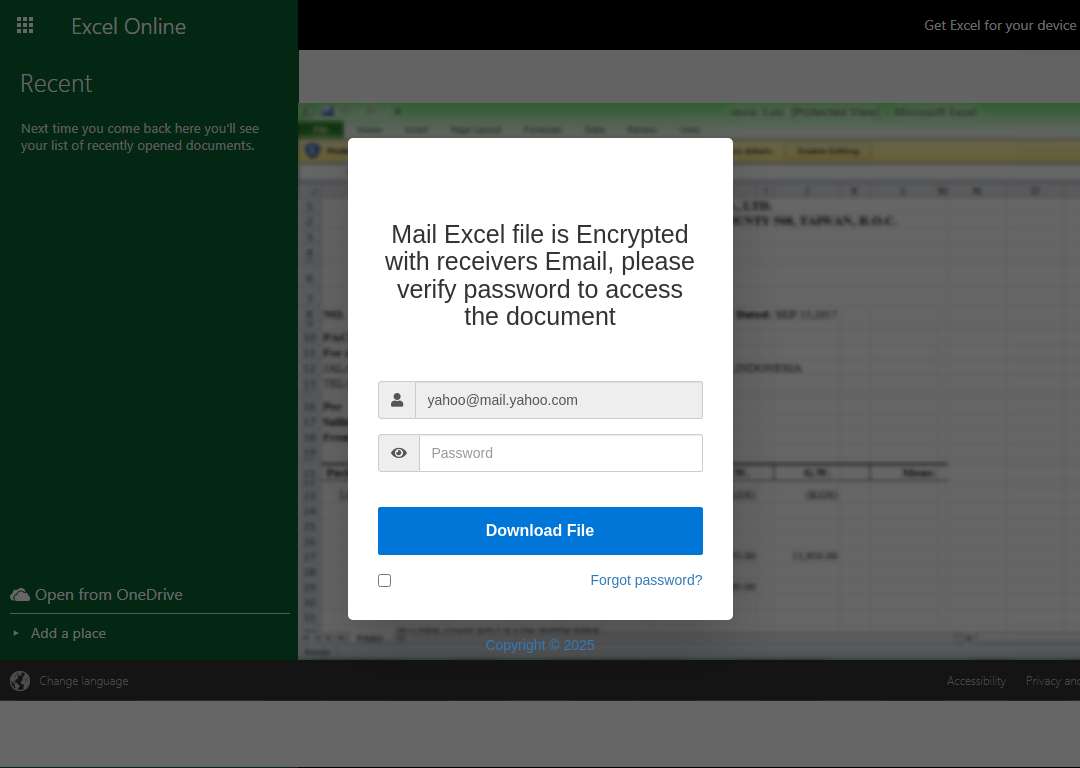The height and width of the screenshot is (768, 1080).
Task: Expand the Add a place arrow
Action: (16, 633)
